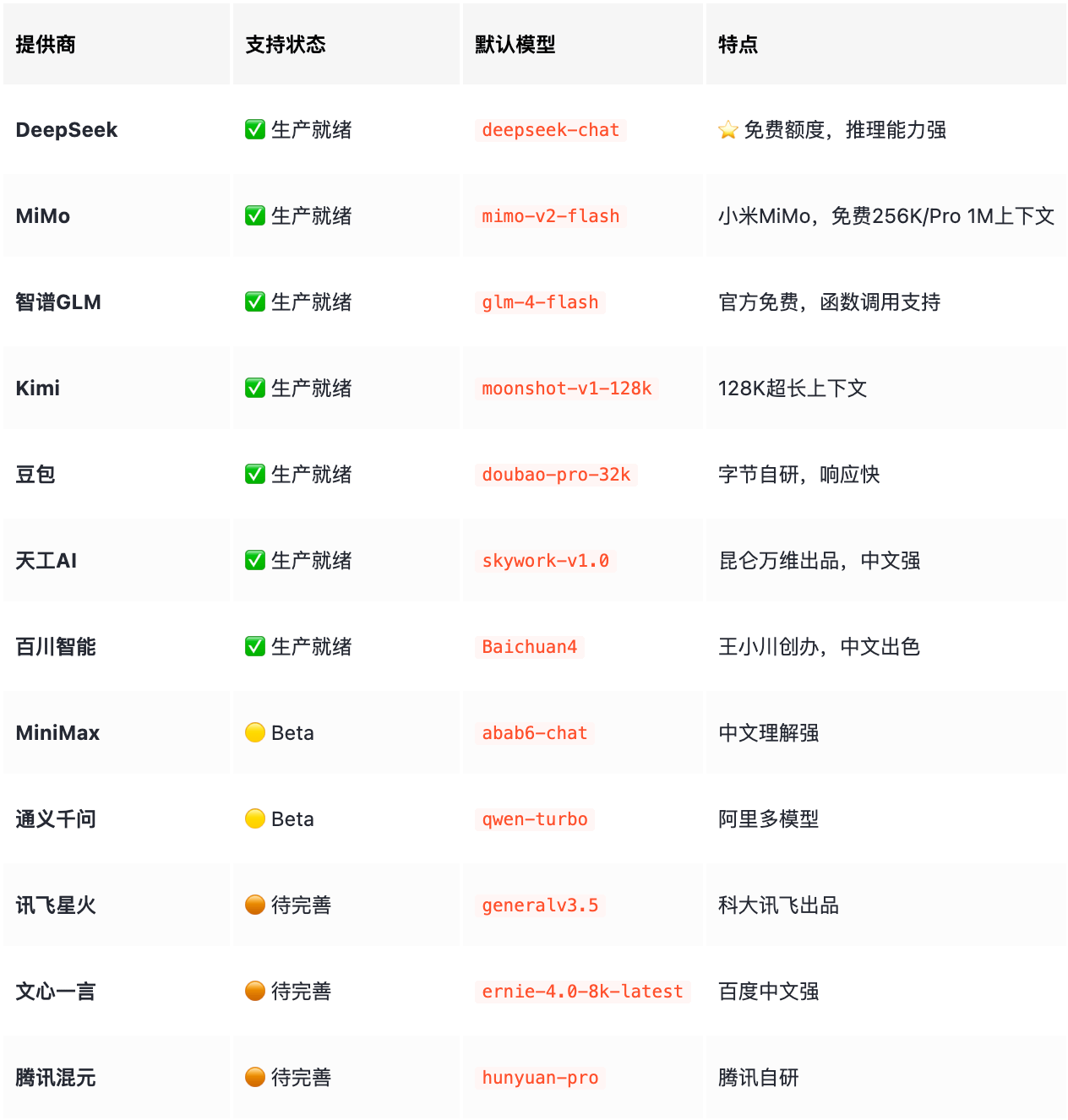Click the Beta status text in 通义千问 row
Image resolution: width=1068 pixels, height=1120 pixels.
click(x=292, y=818)
